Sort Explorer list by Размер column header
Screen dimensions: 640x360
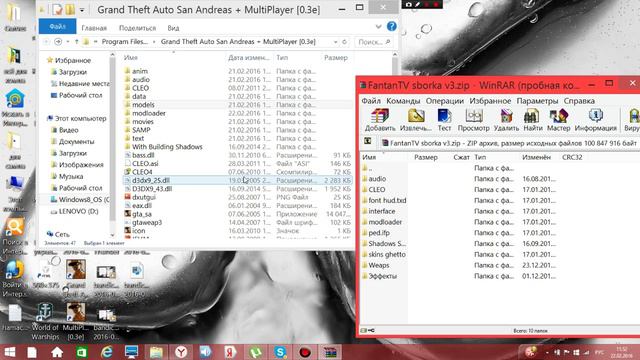(336, 58)
